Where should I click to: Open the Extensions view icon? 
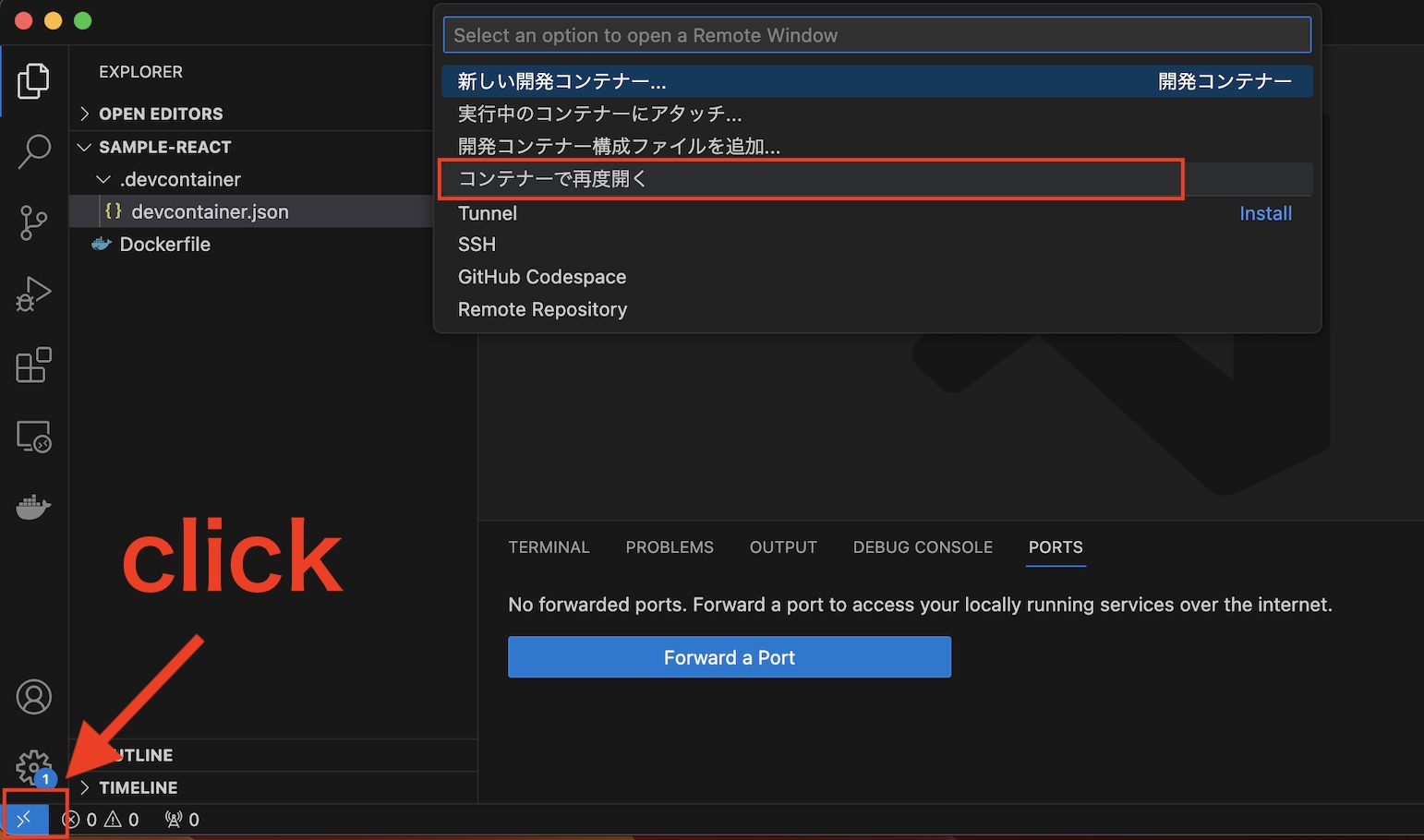[x=33, y=365]
